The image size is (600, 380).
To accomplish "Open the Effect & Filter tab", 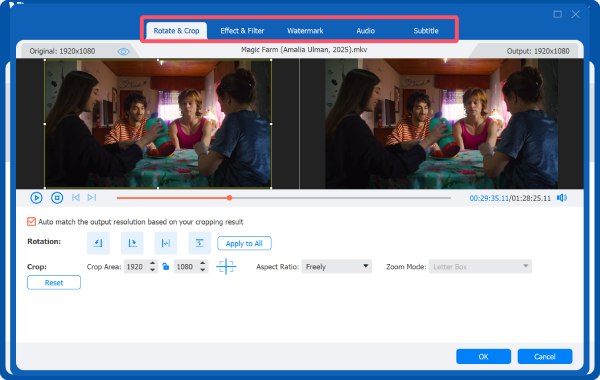I will (x=242, y=31).
